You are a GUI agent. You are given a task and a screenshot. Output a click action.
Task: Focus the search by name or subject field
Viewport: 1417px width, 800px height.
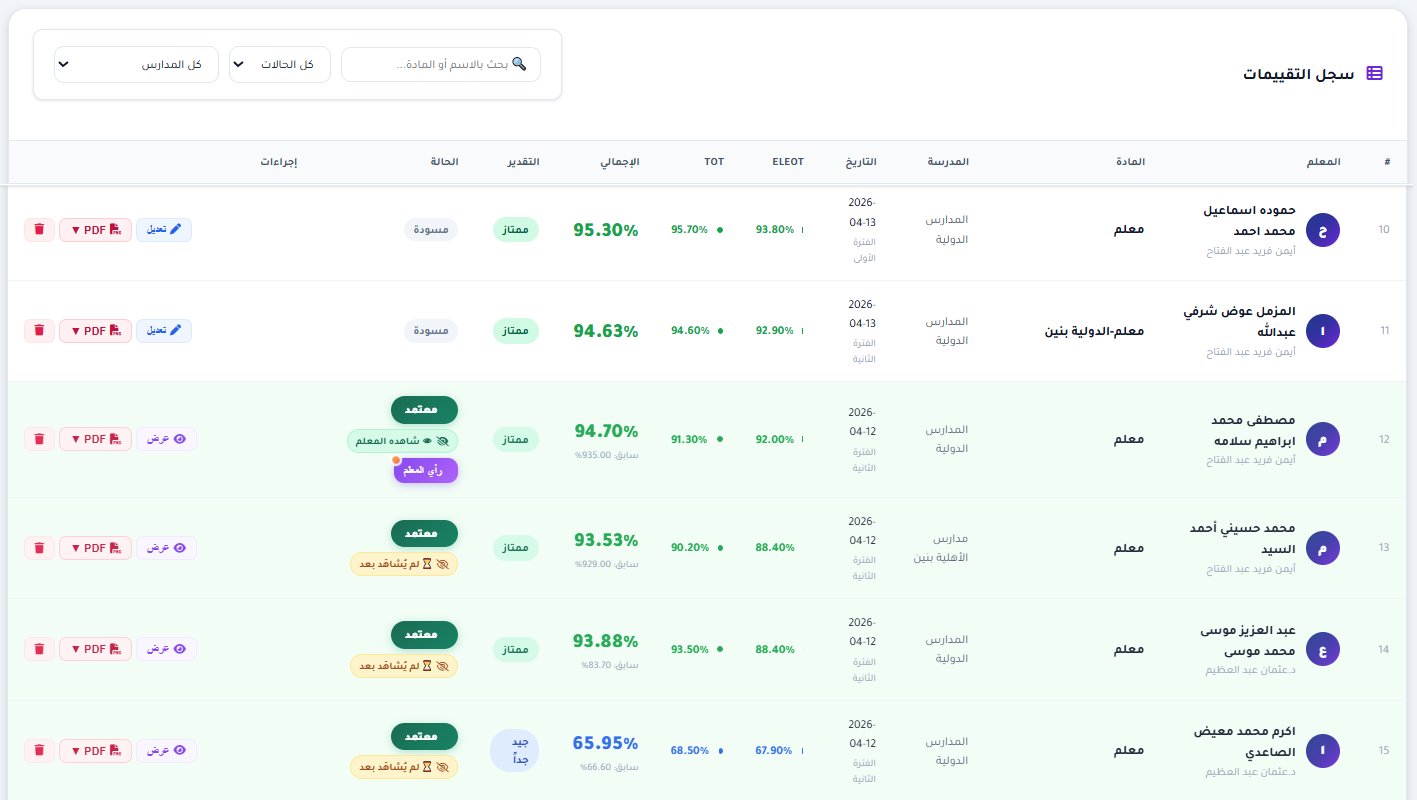[x=440, y=65]
